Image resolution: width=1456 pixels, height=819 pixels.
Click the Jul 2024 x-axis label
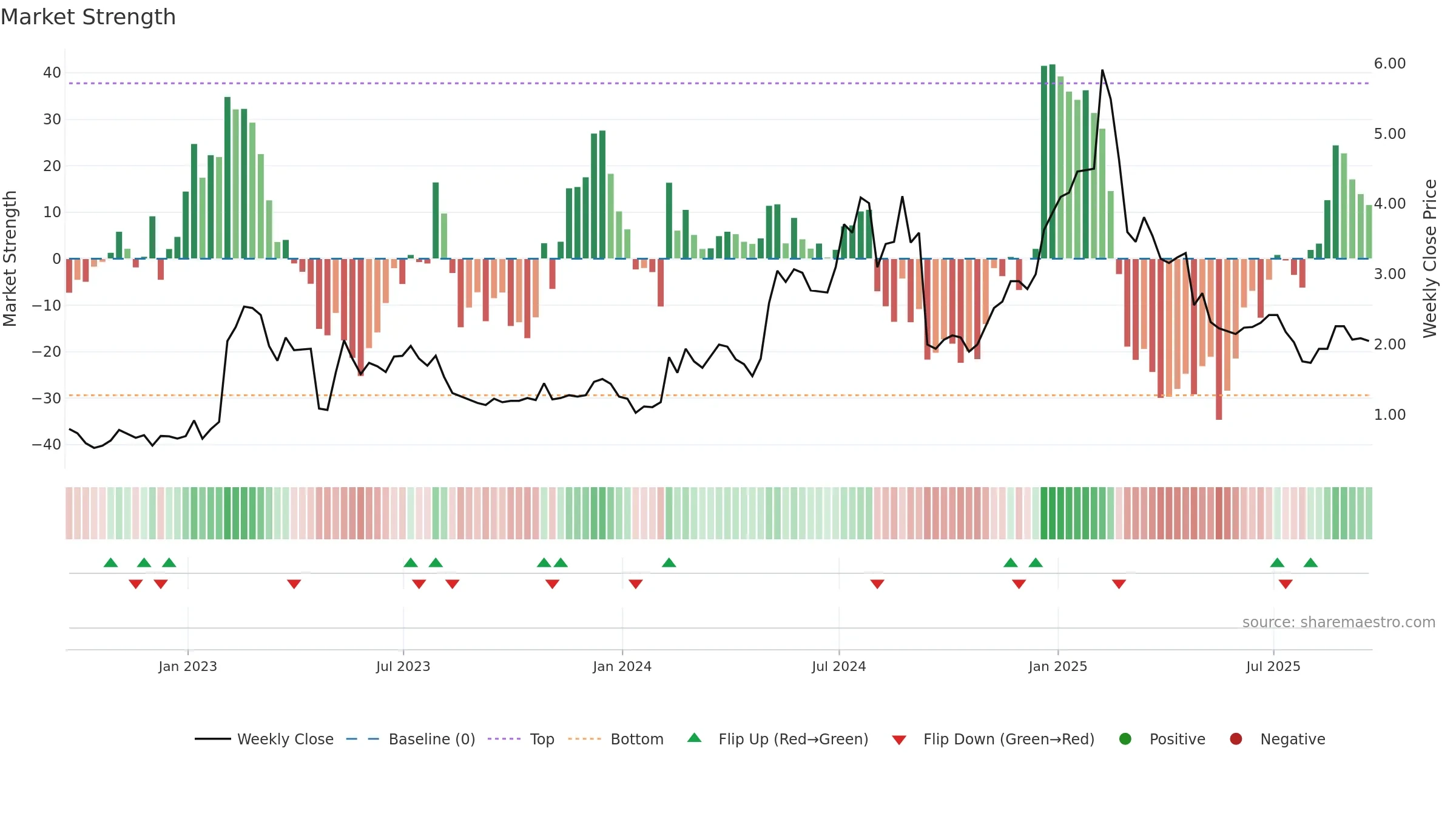(x=839, y=666)
